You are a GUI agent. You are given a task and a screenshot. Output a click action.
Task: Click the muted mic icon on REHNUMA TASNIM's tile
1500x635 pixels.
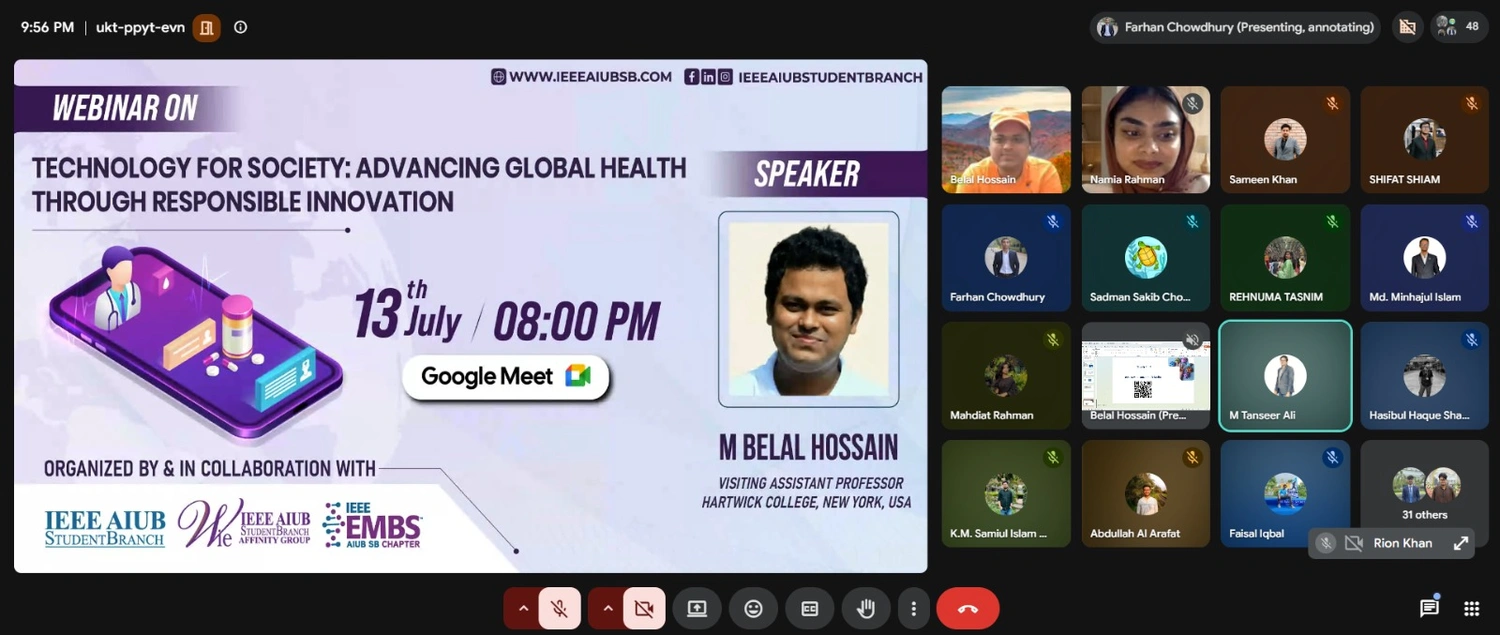1332,222
